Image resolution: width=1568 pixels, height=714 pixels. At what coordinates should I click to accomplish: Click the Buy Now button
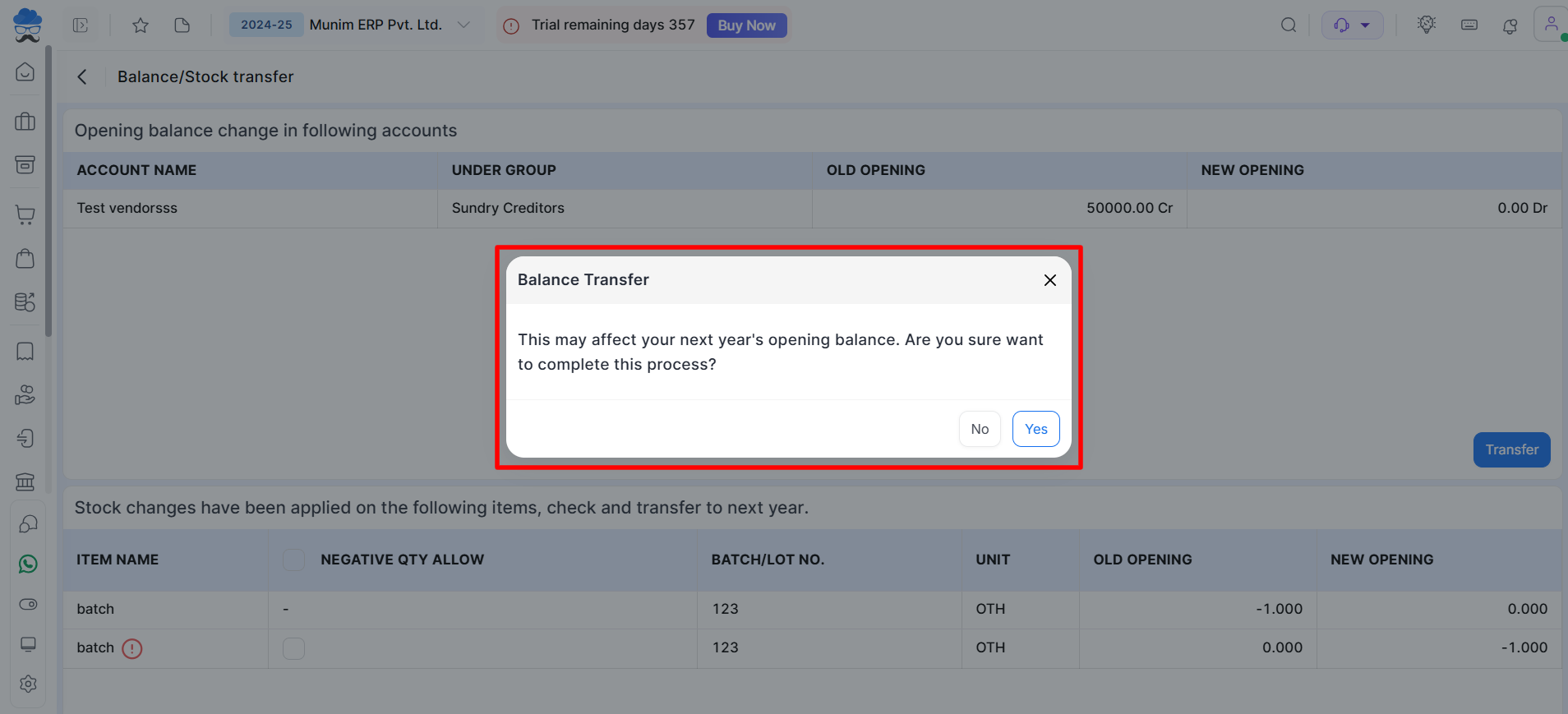[746, 25]
